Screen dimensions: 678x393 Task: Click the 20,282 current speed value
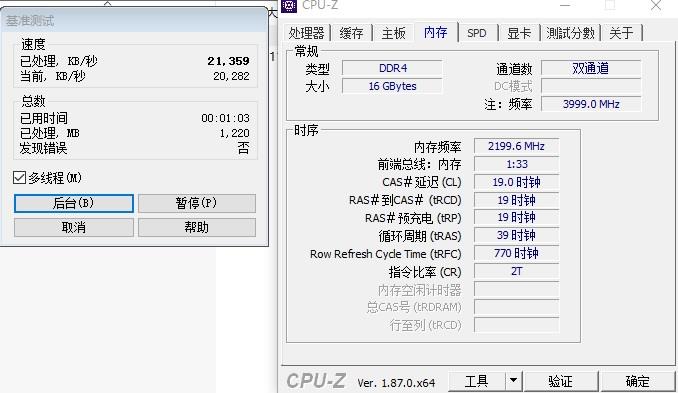click(x=231, y=76)
